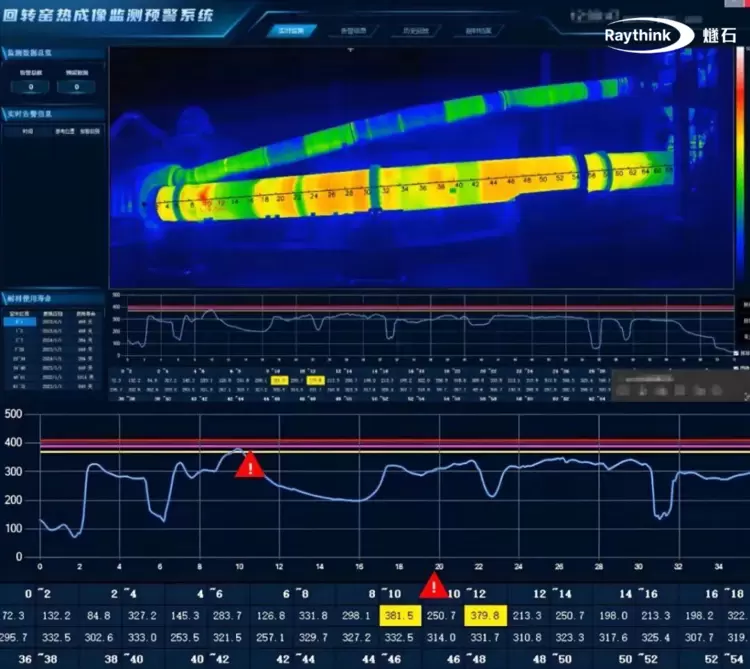Screen dimensions: 750x669
Task: Click the red warning triangle on the temperature curve
Action: [x=249, y=465]
